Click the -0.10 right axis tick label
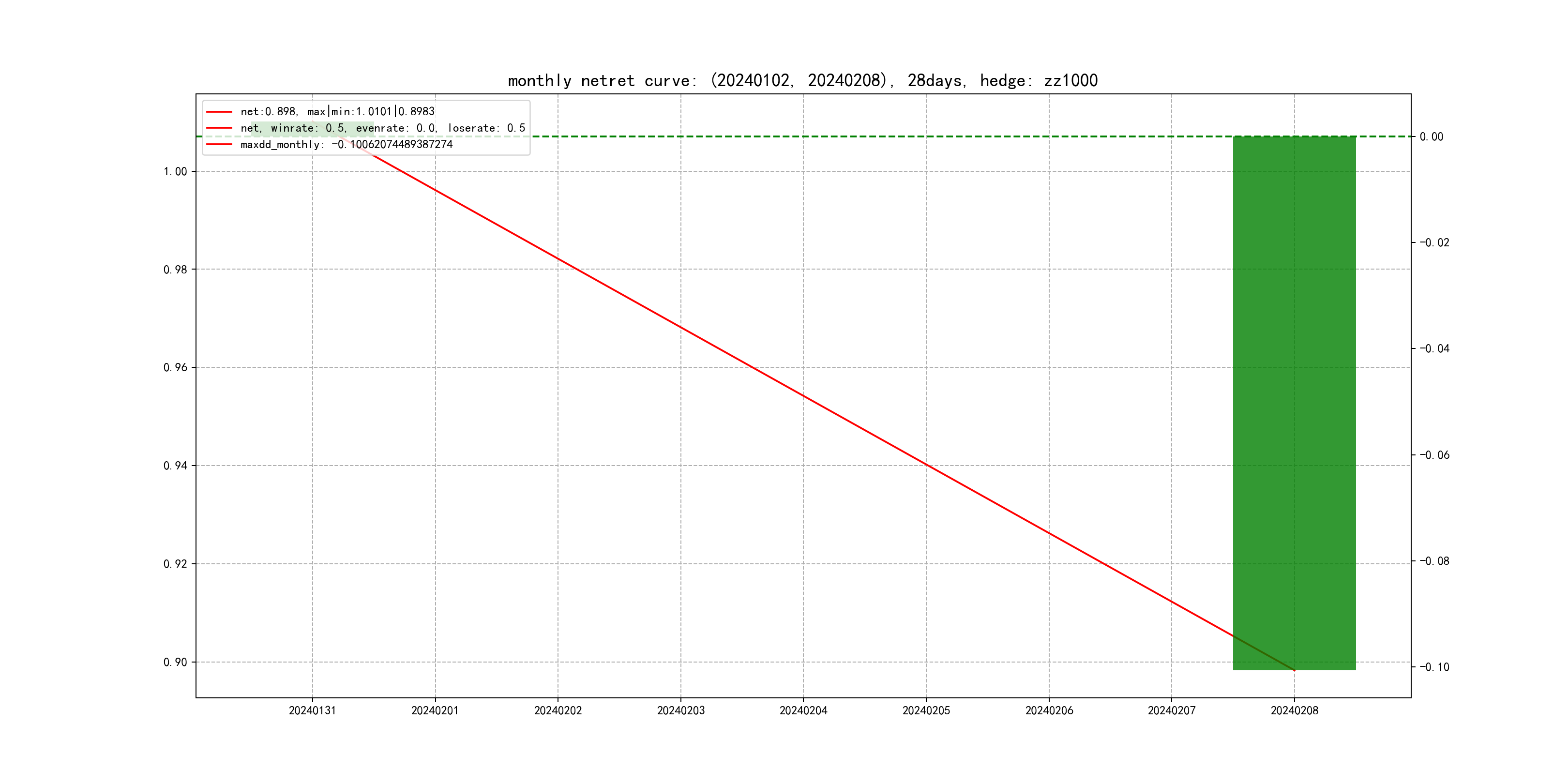 coord(1434,667)
